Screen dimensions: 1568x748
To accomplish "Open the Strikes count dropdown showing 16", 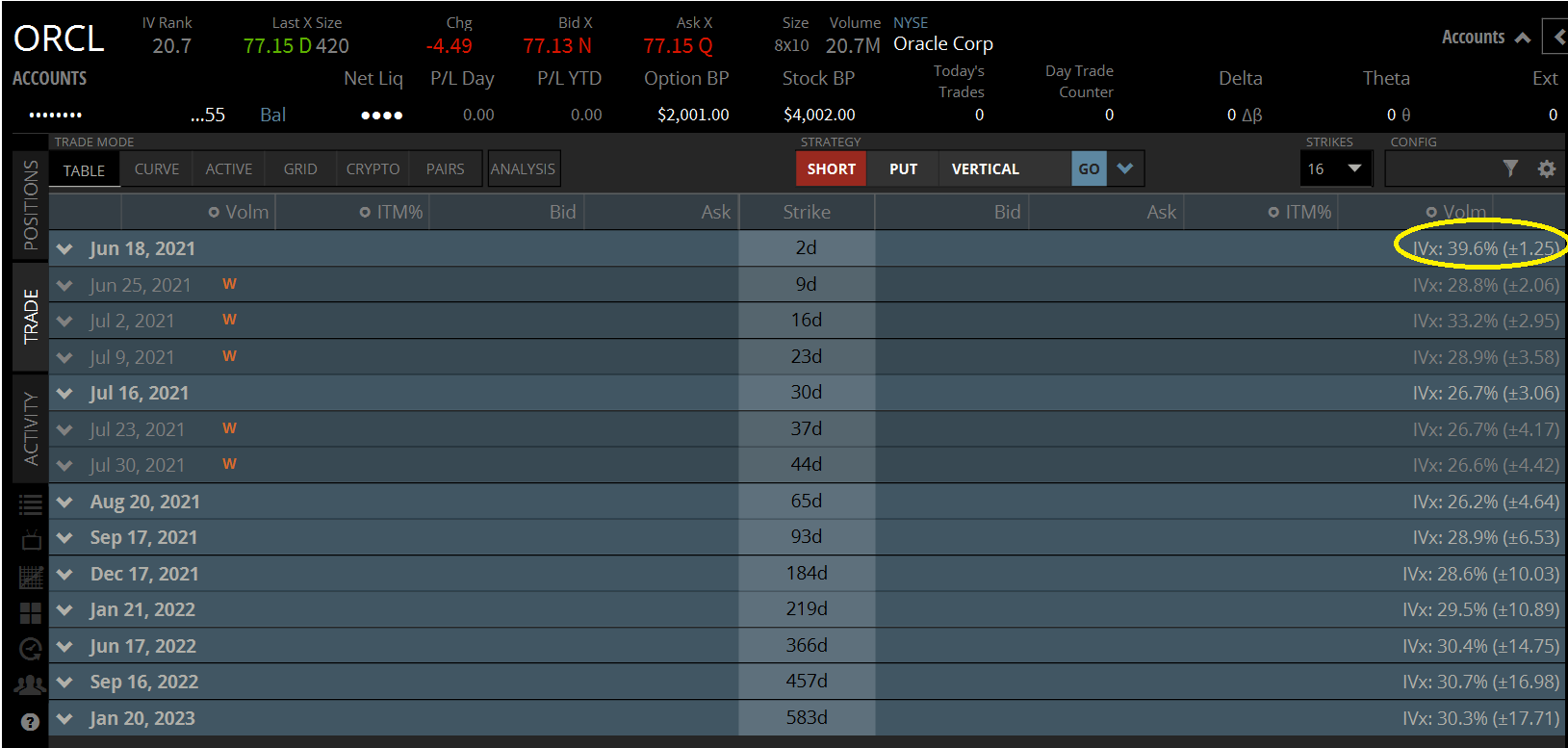I will click(x=1335, y=168).
